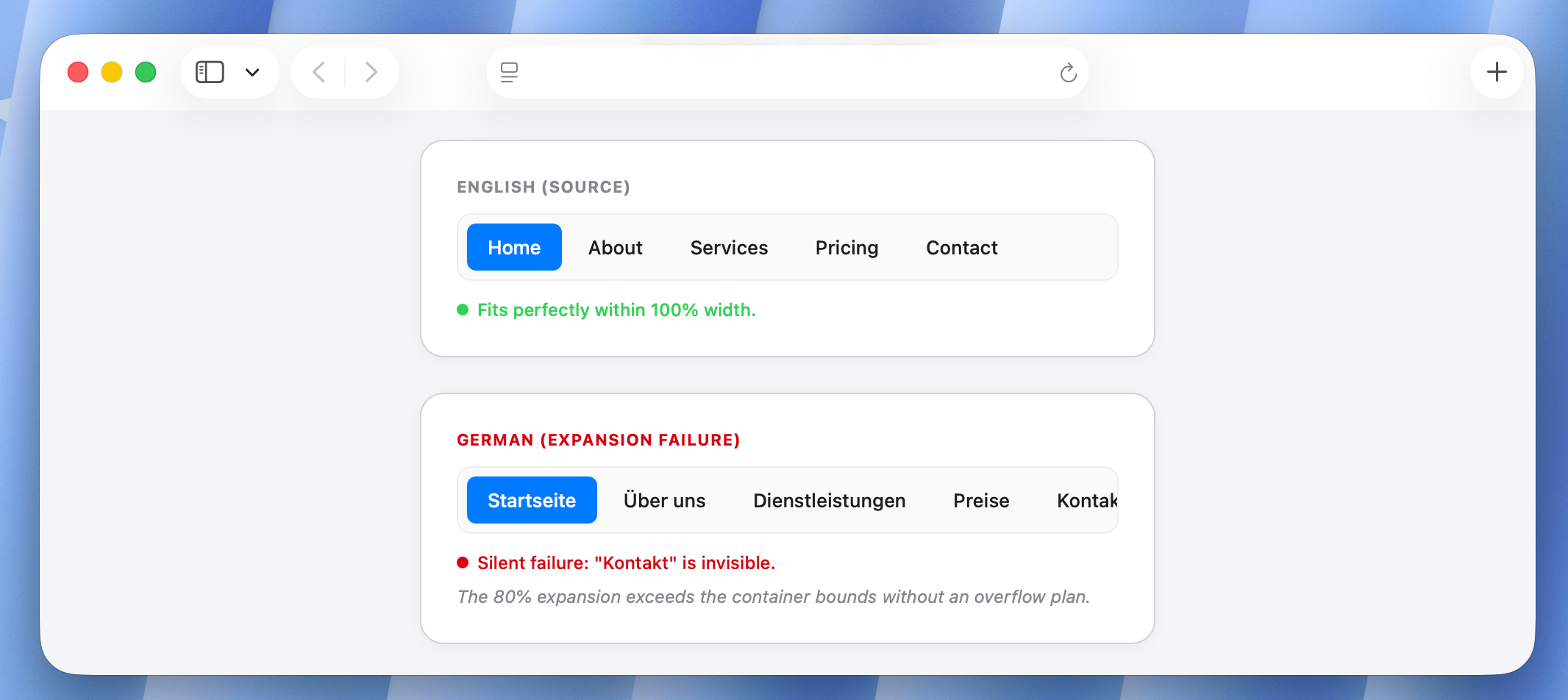This screenshot has width=1568, height=700.
Task: Click the truncated Kontakt nav item
Action: point(1087,500)
